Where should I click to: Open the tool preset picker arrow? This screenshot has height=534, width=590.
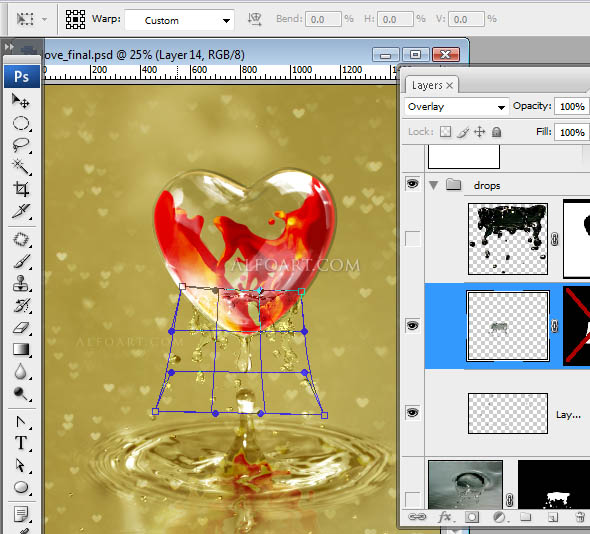click(44, 19)
